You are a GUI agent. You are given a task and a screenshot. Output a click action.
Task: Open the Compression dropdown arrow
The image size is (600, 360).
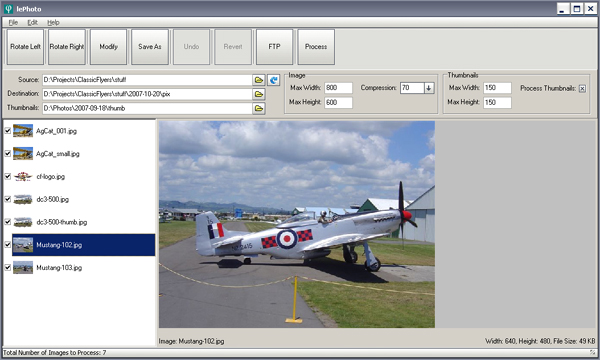[429, 88]
